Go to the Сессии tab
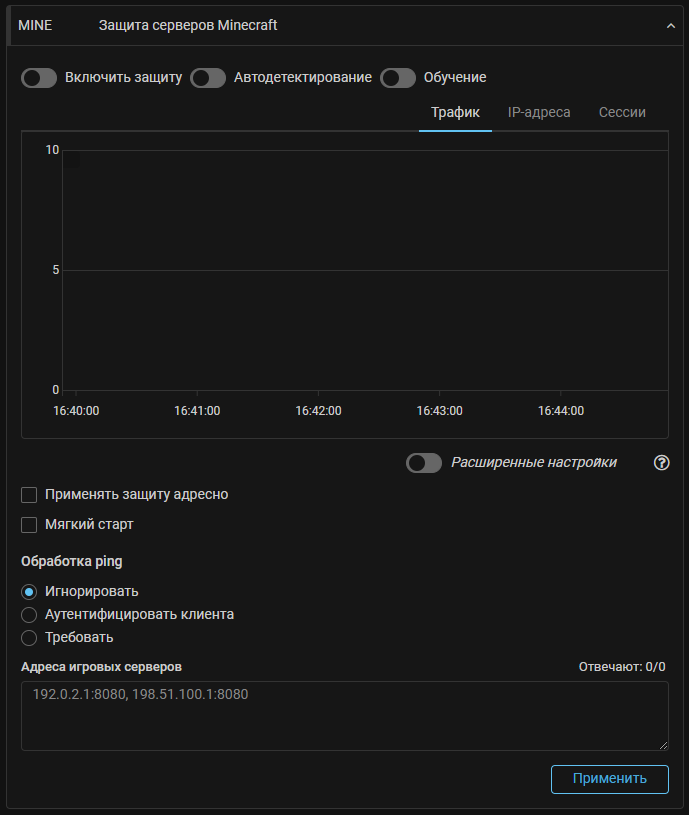689x815 pixels. click(622, 112)
